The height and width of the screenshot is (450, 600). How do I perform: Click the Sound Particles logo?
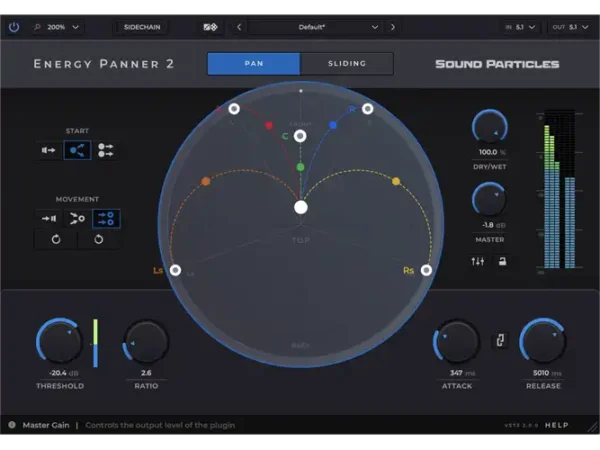[497, 64]
